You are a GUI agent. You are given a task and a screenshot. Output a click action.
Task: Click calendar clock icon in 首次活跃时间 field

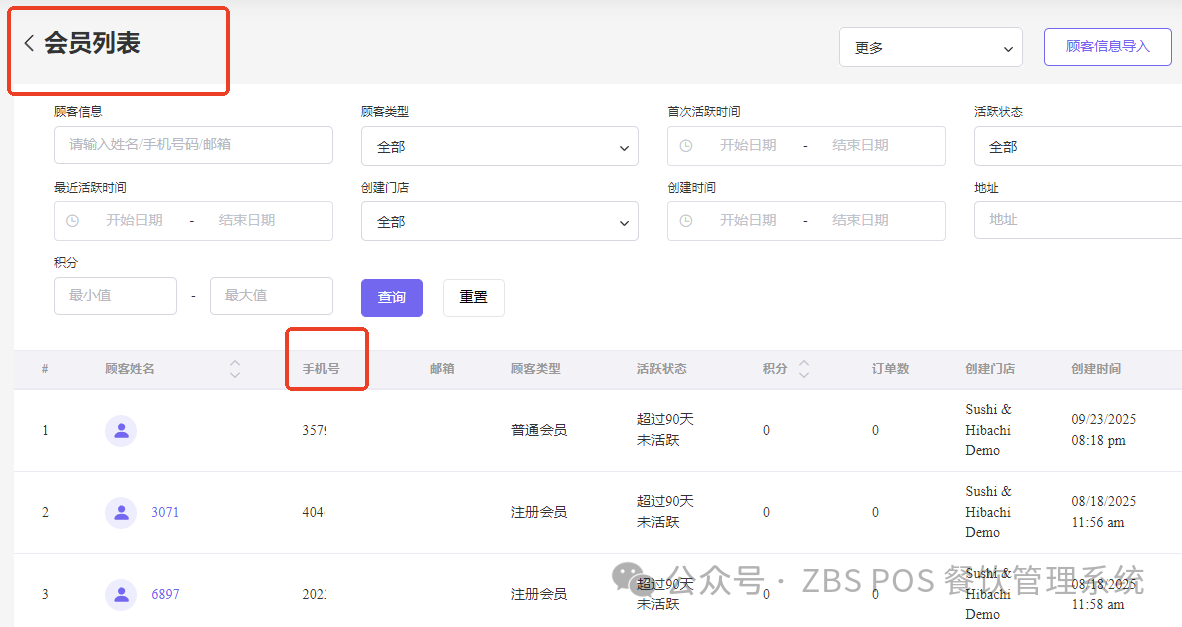tap(686, 146)
